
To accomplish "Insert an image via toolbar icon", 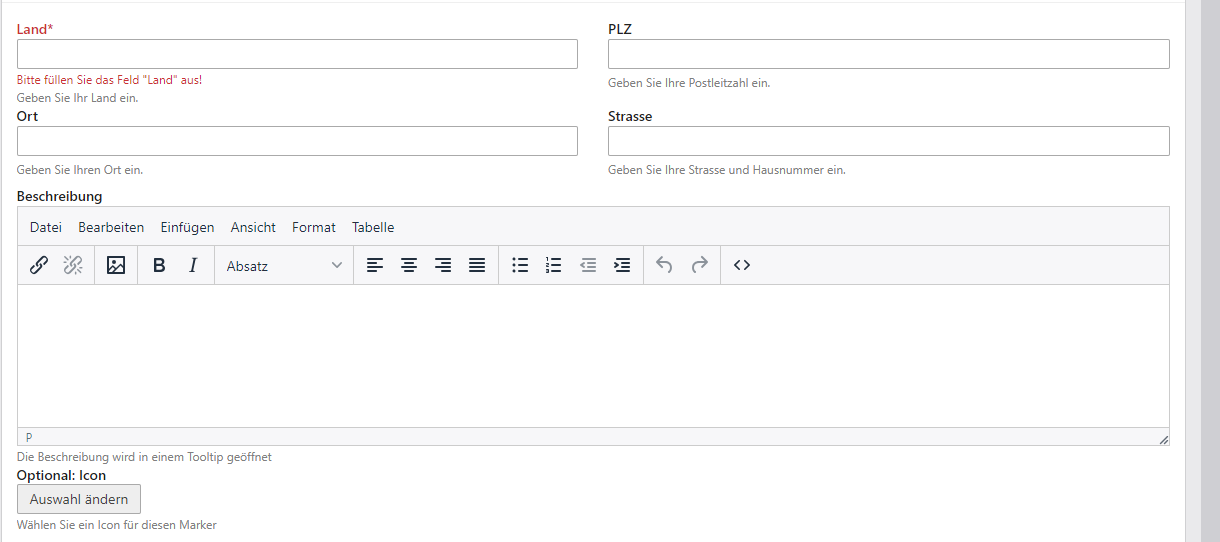I will 116,265.
